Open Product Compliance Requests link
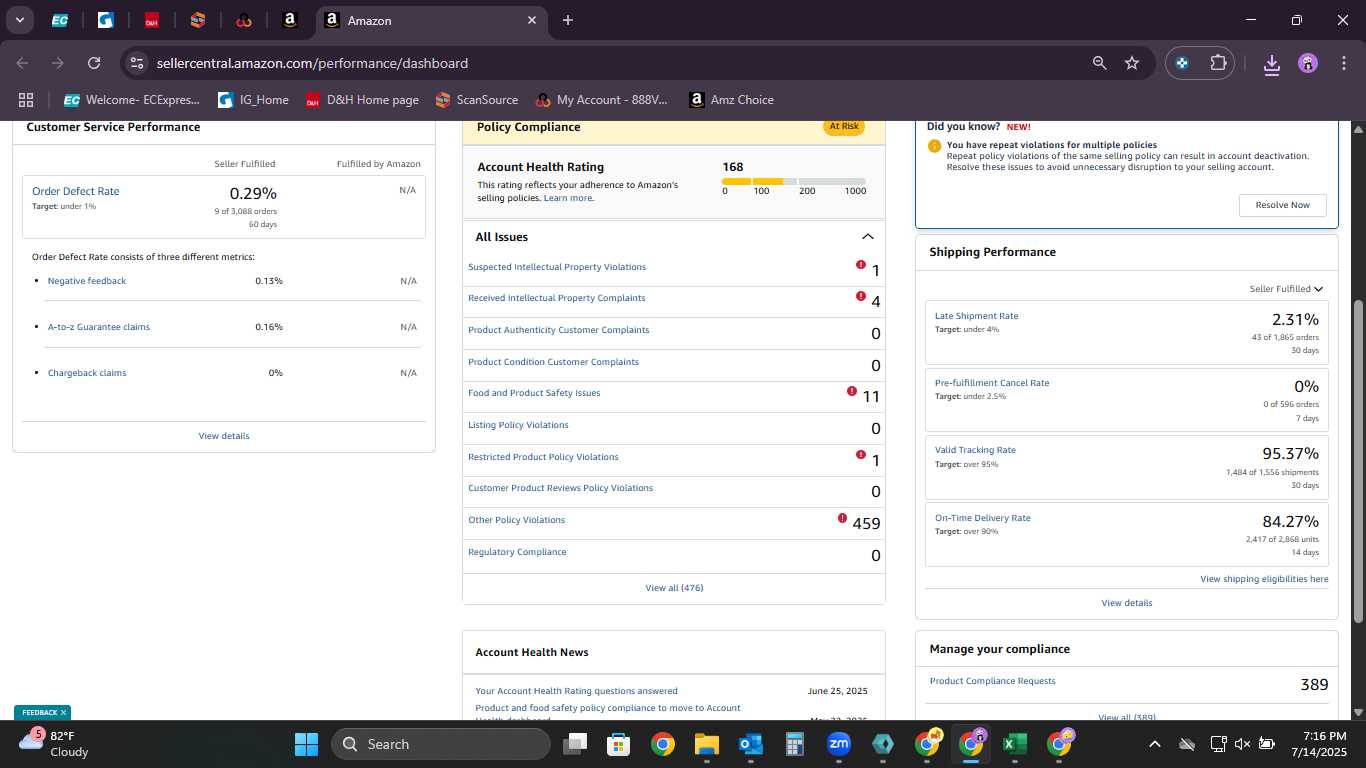 point(992,681)
